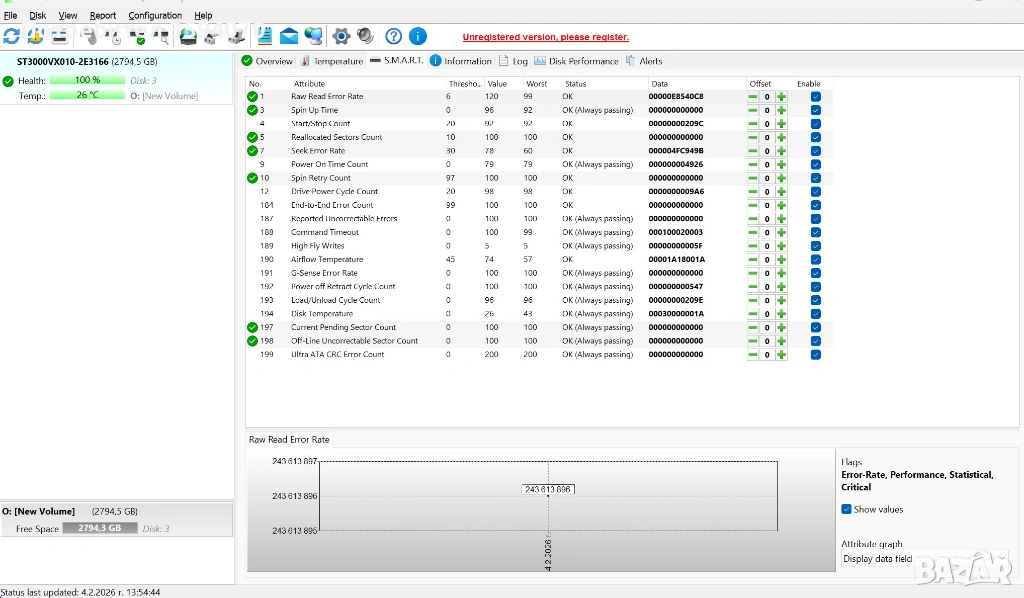Click the blue gear configuration icon
Screen dimensions: 1024x598
click(x=341, y=36)
